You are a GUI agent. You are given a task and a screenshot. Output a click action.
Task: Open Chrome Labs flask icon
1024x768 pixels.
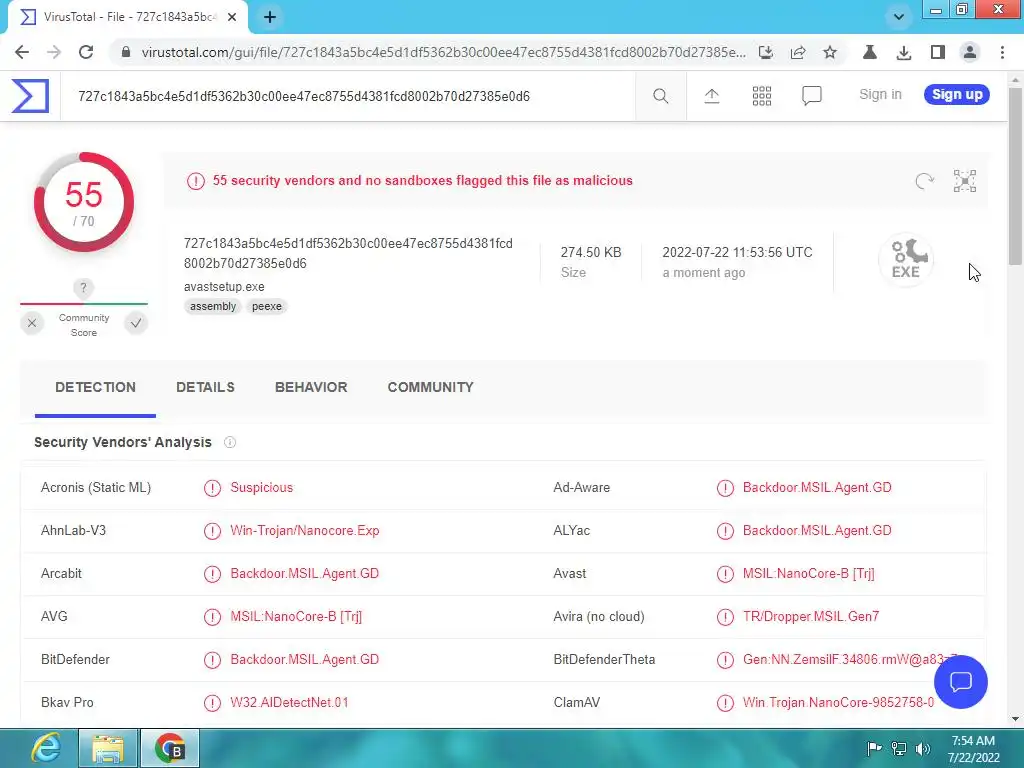click(x=870, y=52)
